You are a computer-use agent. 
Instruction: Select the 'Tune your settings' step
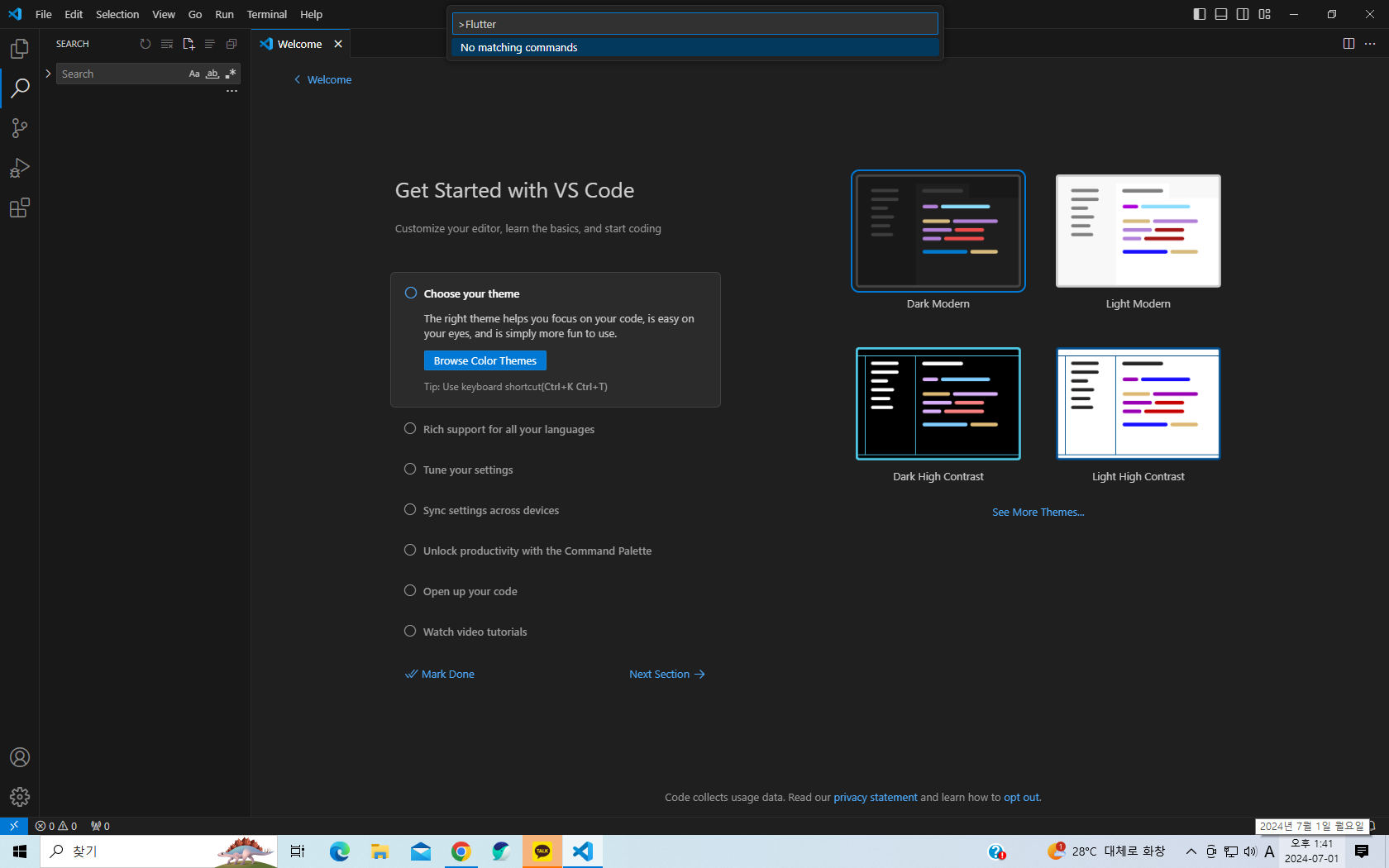pos(459,470)
